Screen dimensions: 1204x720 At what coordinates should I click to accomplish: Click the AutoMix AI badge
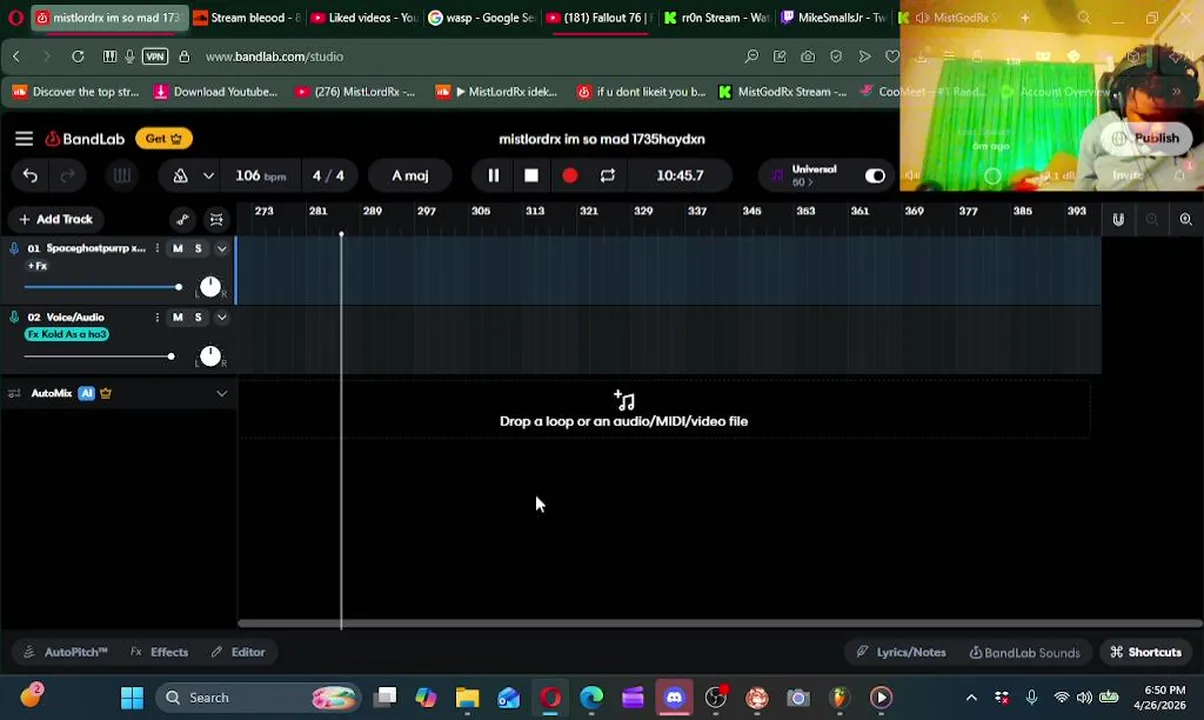coord(87,393)
